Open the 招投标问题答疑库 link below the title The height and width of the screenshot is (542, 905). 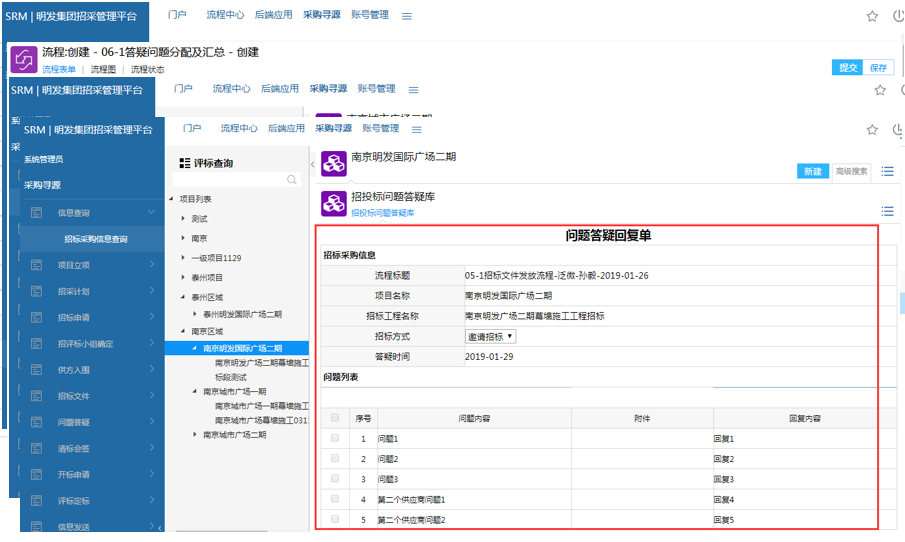pyautogui.click(x=382, y=213)
